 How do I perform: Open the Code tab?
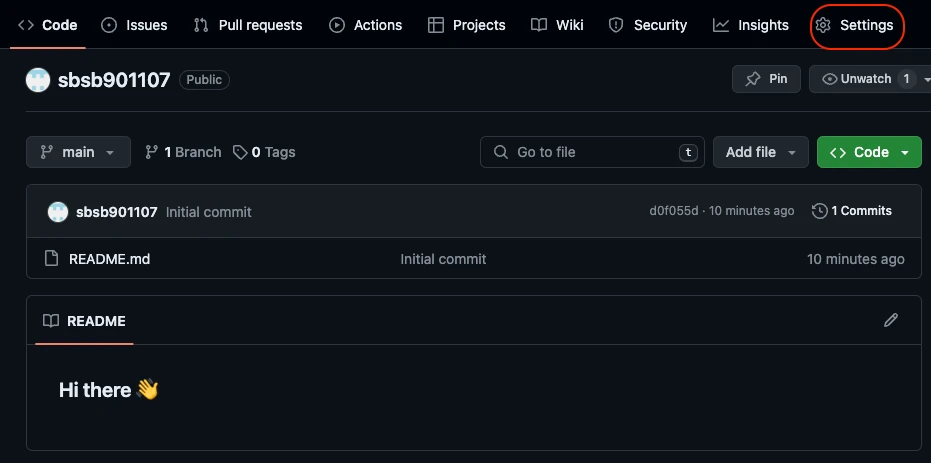pos(48,25)
